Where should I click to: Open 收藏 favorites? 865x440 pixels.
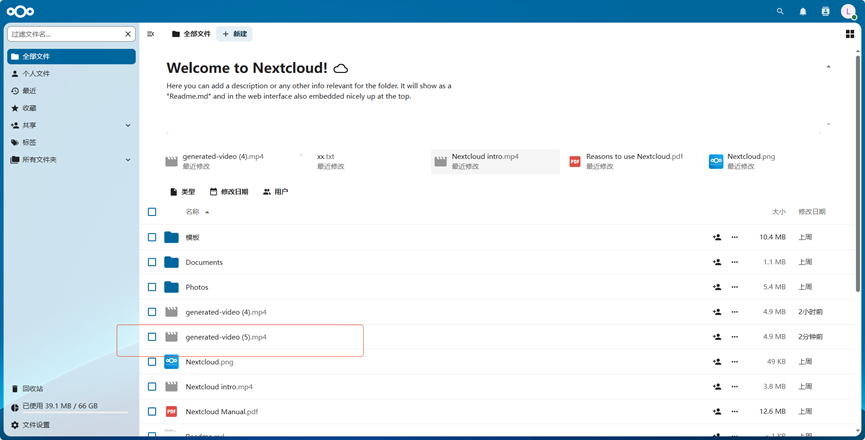tap(71, 108)
